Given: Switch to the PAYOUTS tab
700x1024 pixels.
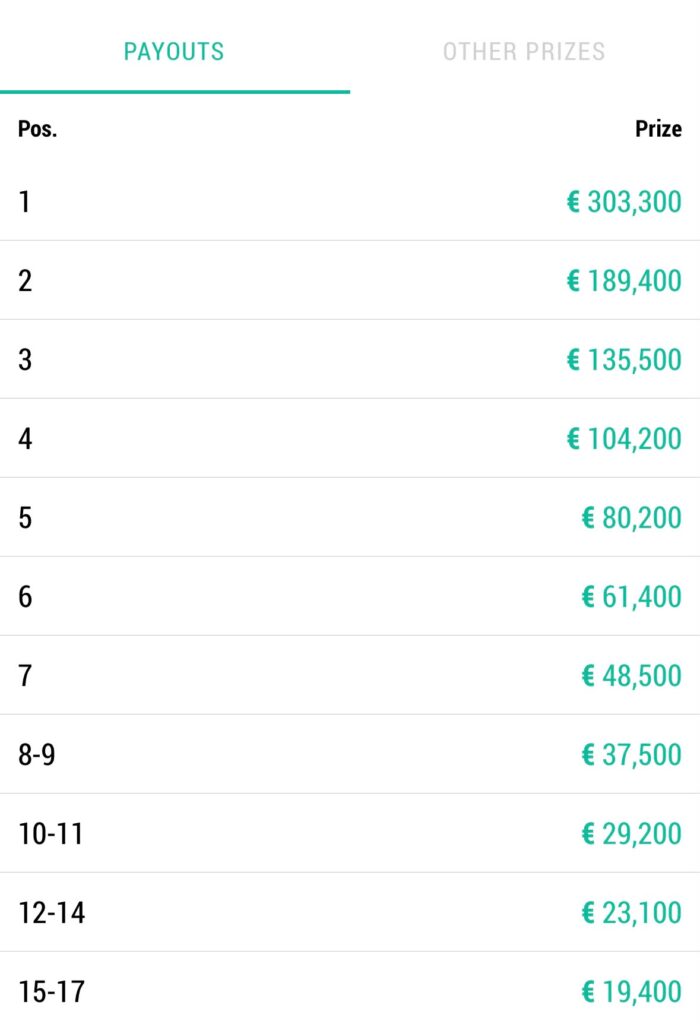Looking at the screenshot, I should click(x=174, y=51).
